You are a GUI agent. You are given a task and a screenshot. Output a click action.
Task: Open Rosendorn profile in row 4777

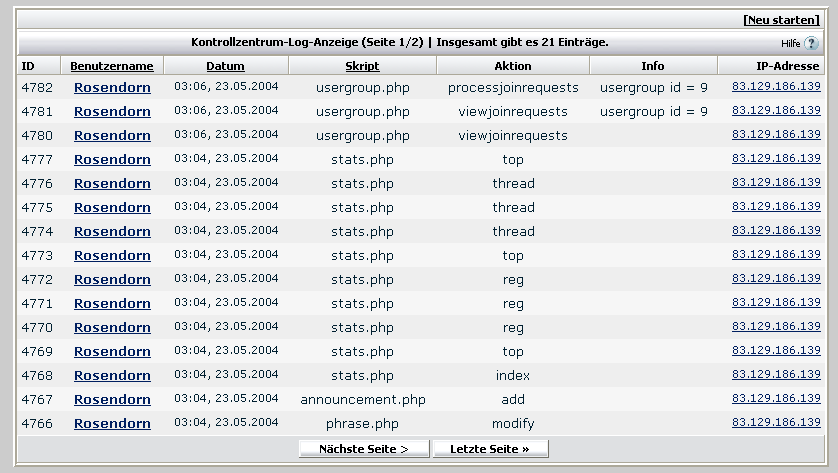[x=112, y=160]
